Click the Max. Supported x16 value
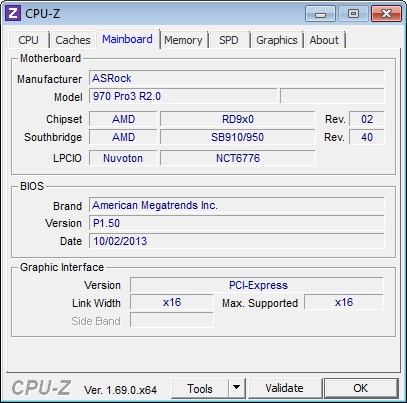 344,302
